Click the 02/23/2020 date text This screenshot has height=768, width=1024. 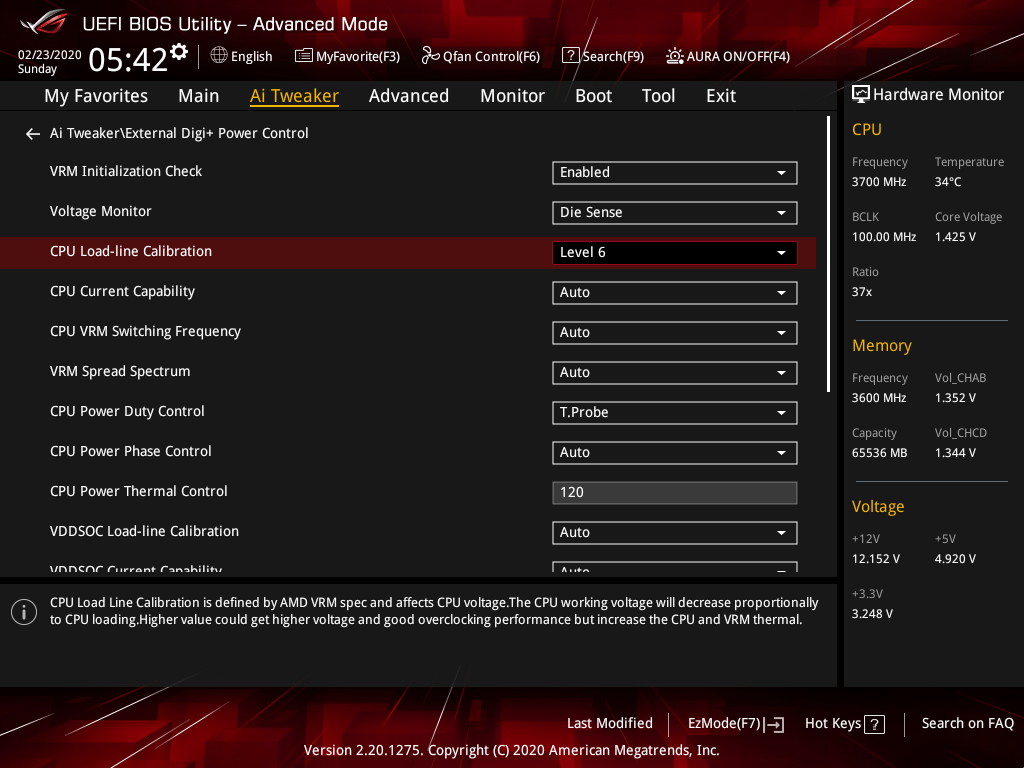(50, 55)
